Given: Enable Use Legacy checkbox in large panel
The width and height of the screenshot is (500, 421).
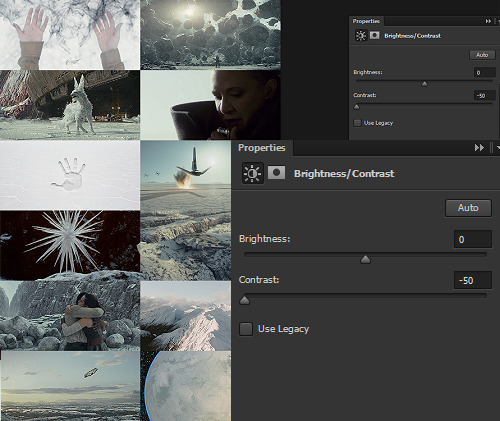Looking at the screenshot, I should click(x=246, y=329).
